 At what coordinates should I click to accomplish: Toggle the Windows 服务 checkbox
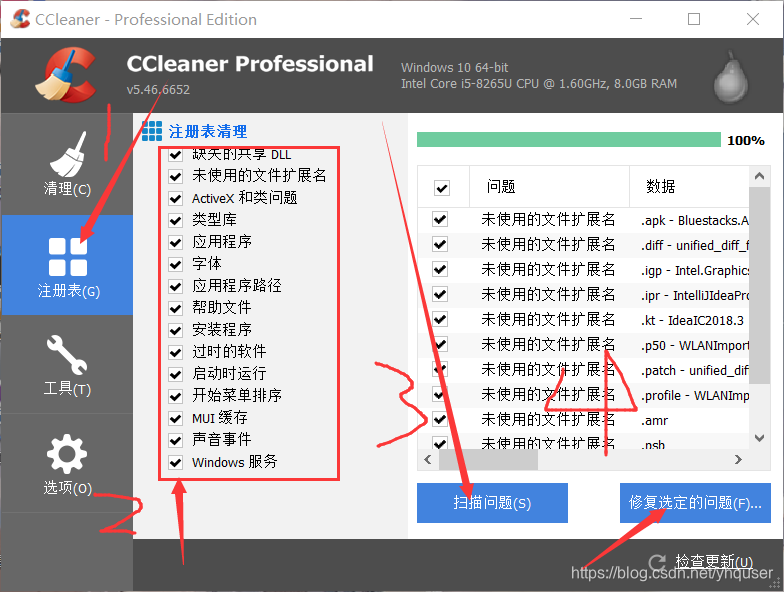tap(176, 462)
